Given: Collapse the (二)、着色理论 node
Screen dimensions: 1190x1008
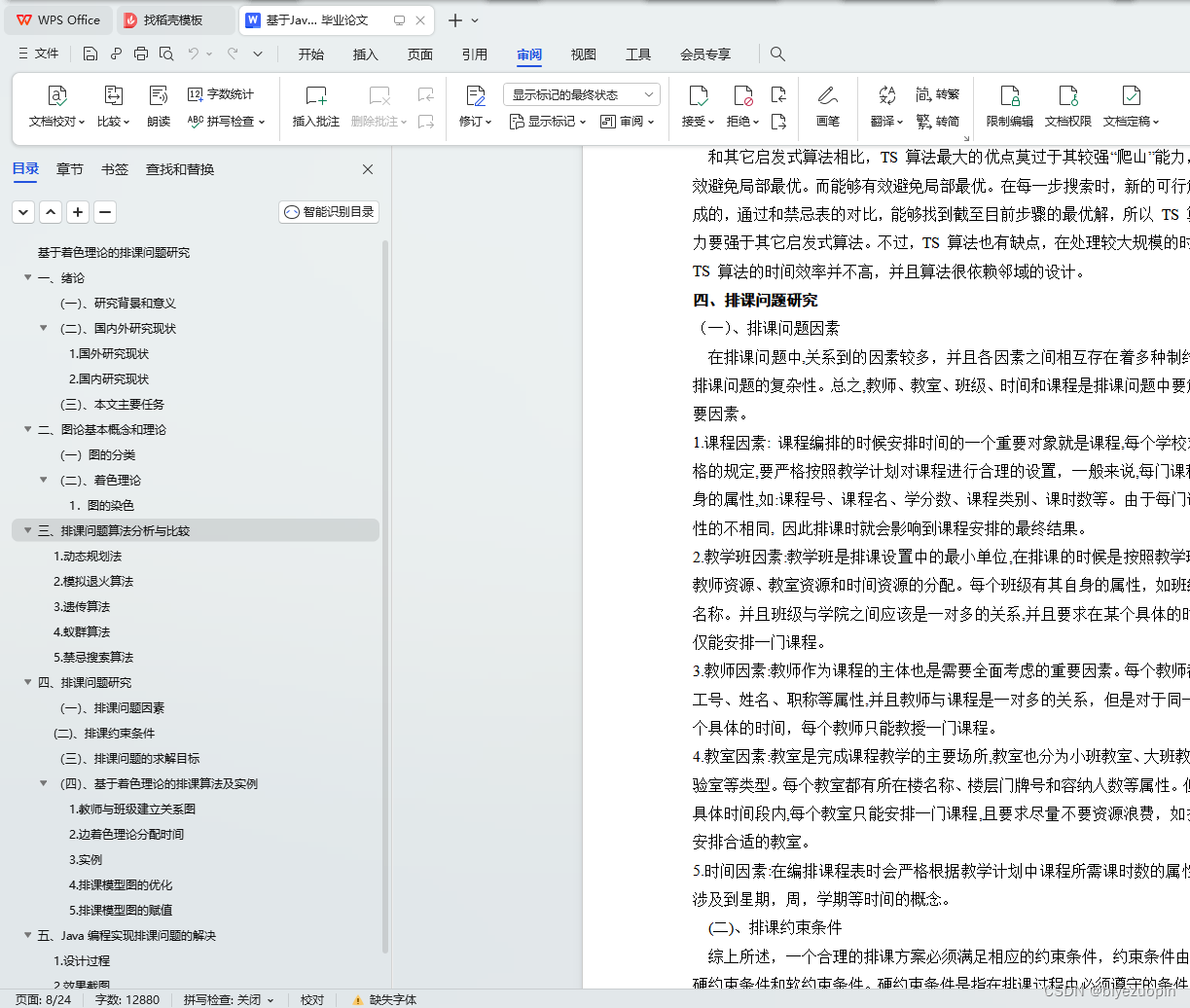Looking at the screenshot, I should (43, 480).
